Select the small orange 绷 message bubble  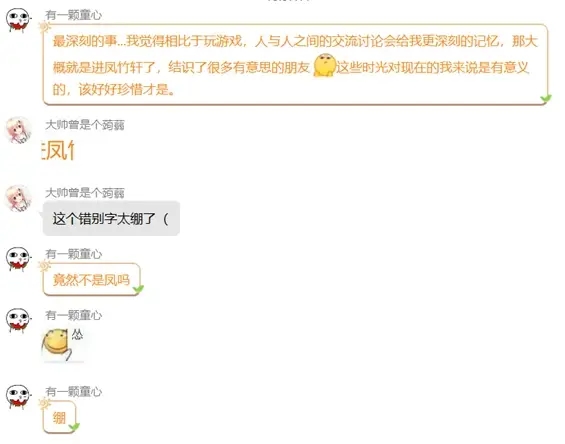pyautogui.click(x=59, y=417)
